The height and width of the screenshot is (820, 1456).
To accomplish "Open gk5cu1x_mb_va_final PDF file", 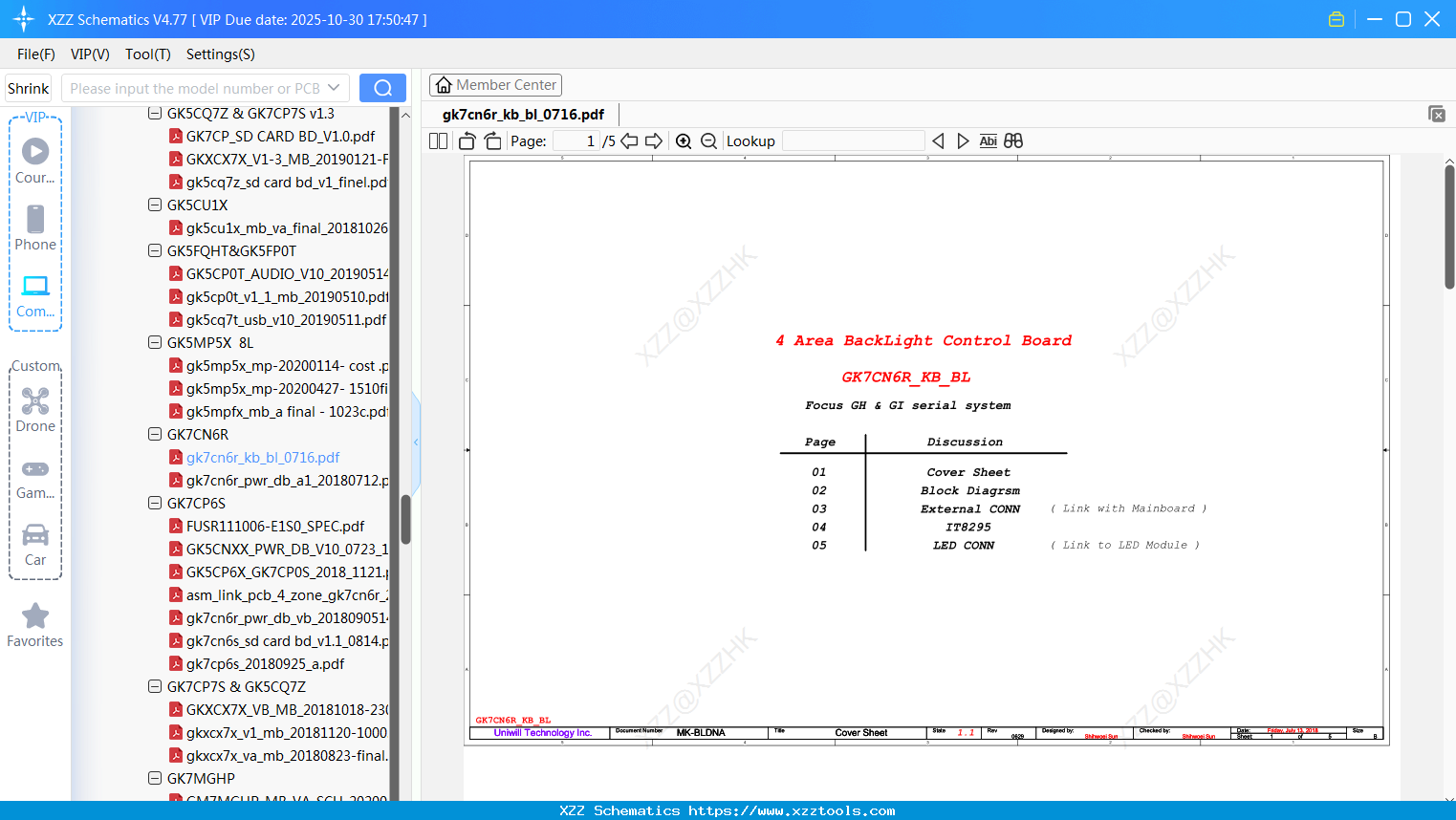I will (279, 227).
